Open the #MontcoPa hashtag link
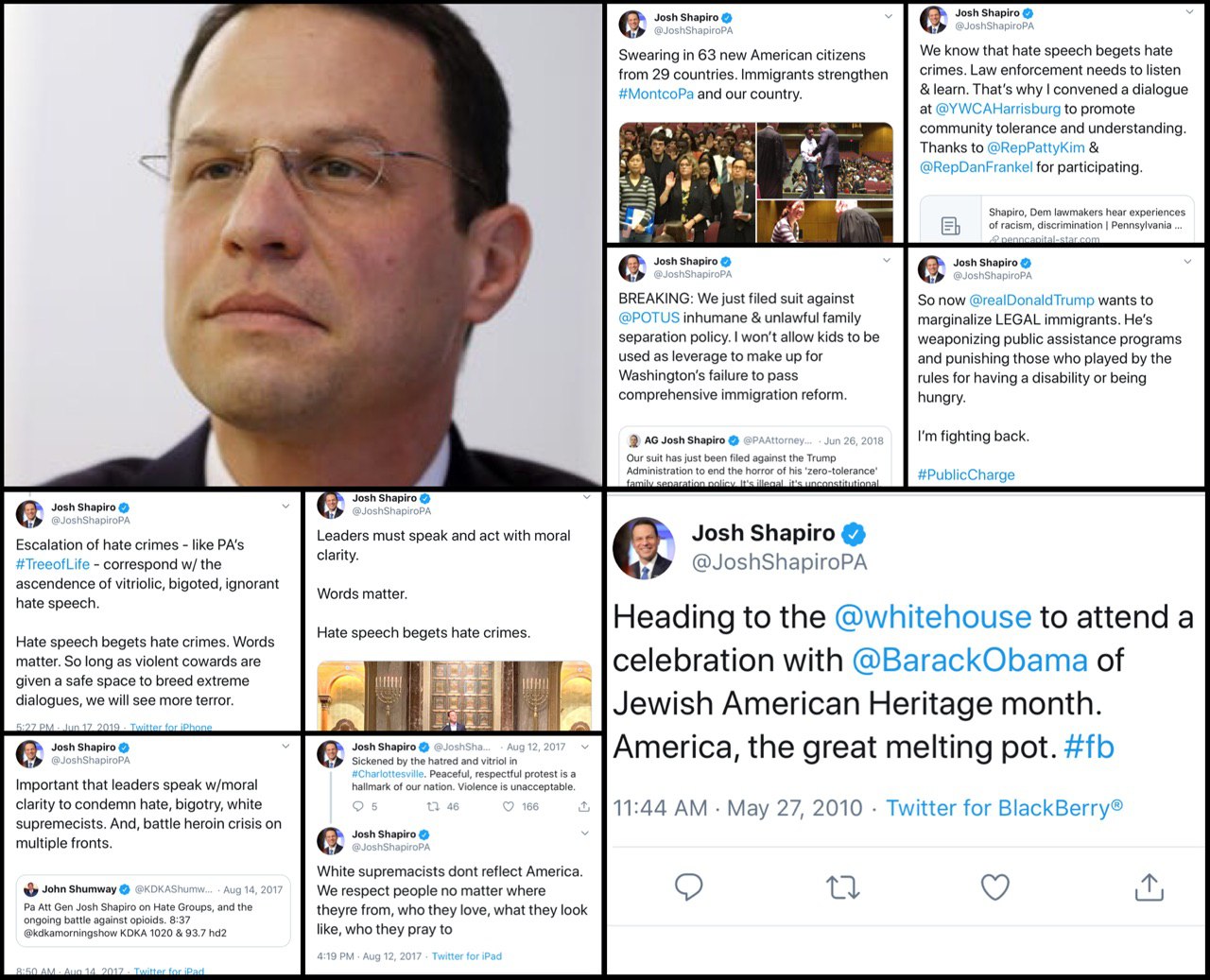Screen dimensions: 1210x980 [656, 94]
